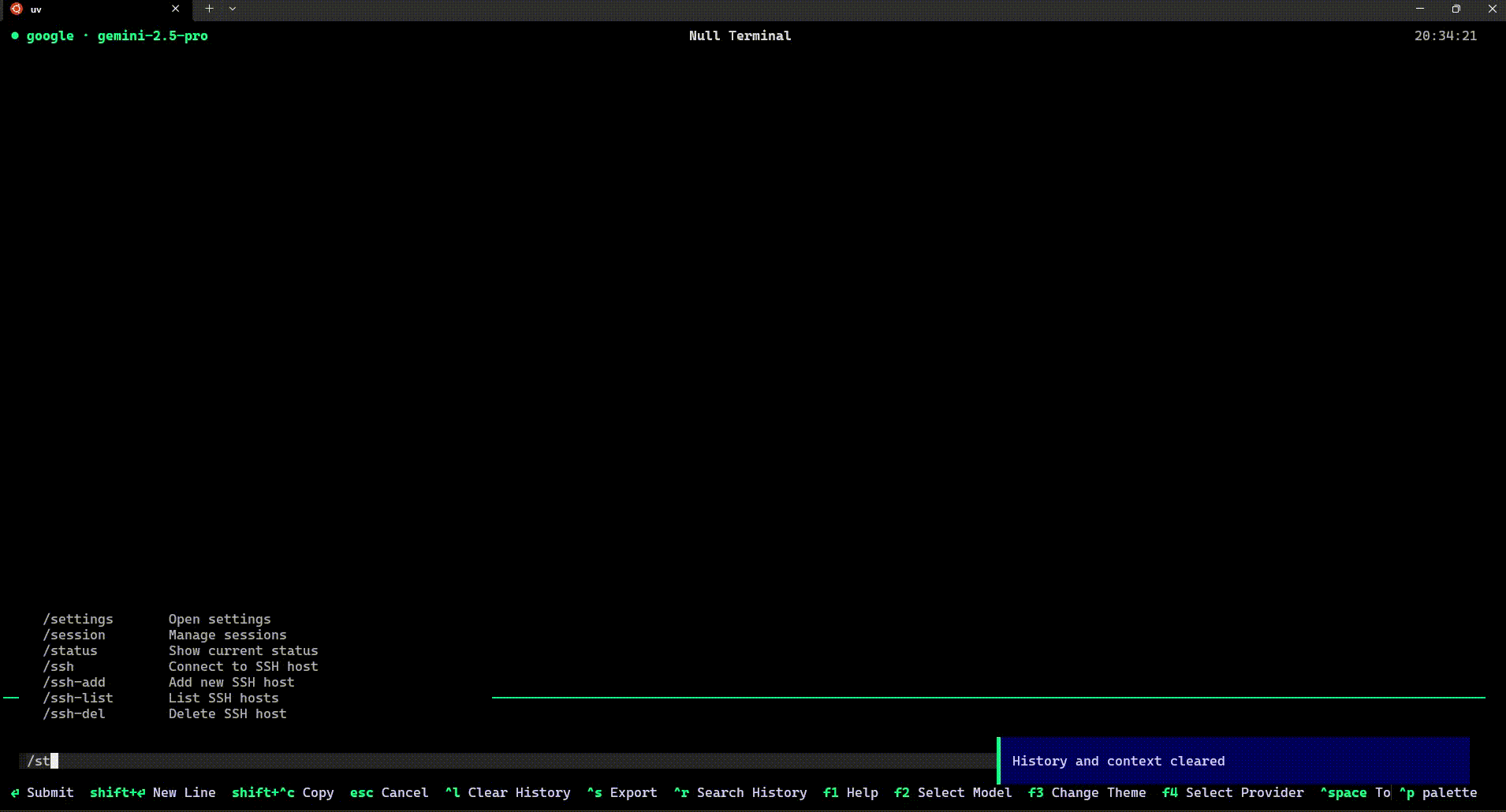Click Copy in the footer
1506x812 pixels.
pos(283,792)
